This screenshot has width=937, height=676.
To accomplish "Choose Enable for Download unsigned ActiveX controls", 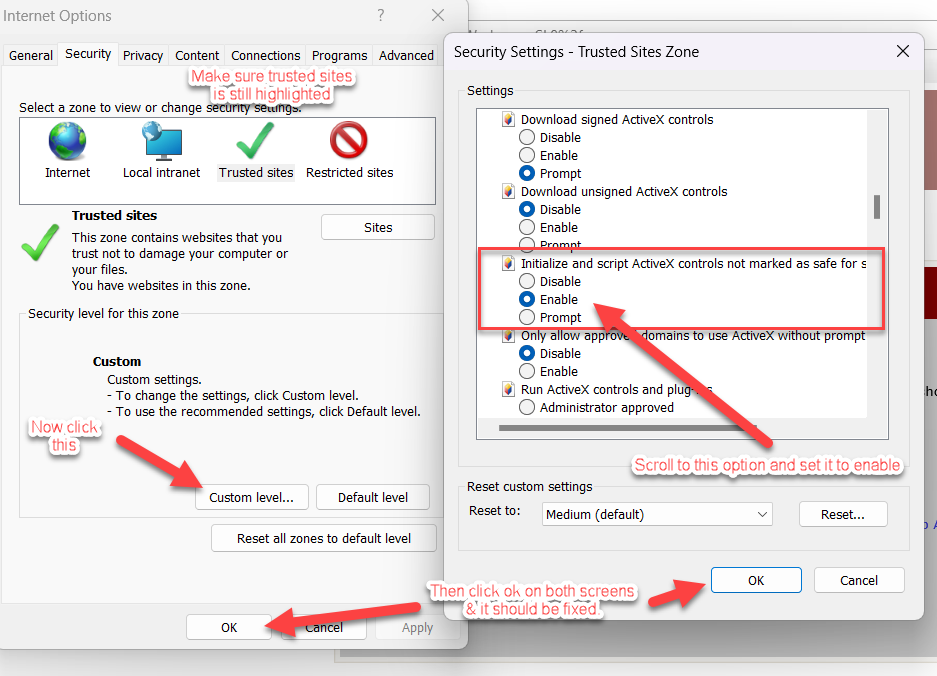I will (x=528, y=227).
